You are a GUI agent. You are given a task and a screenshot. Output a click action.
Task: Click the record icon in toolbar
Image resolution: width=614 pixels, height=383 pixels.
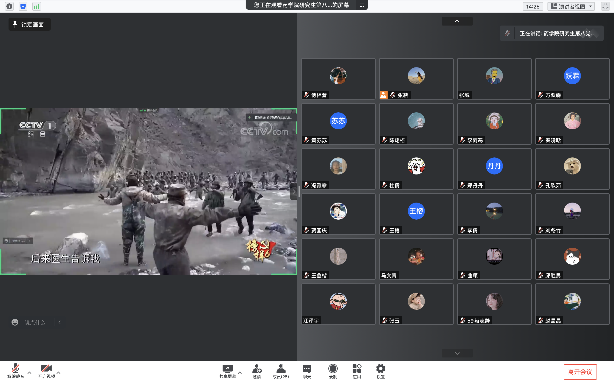333,371
